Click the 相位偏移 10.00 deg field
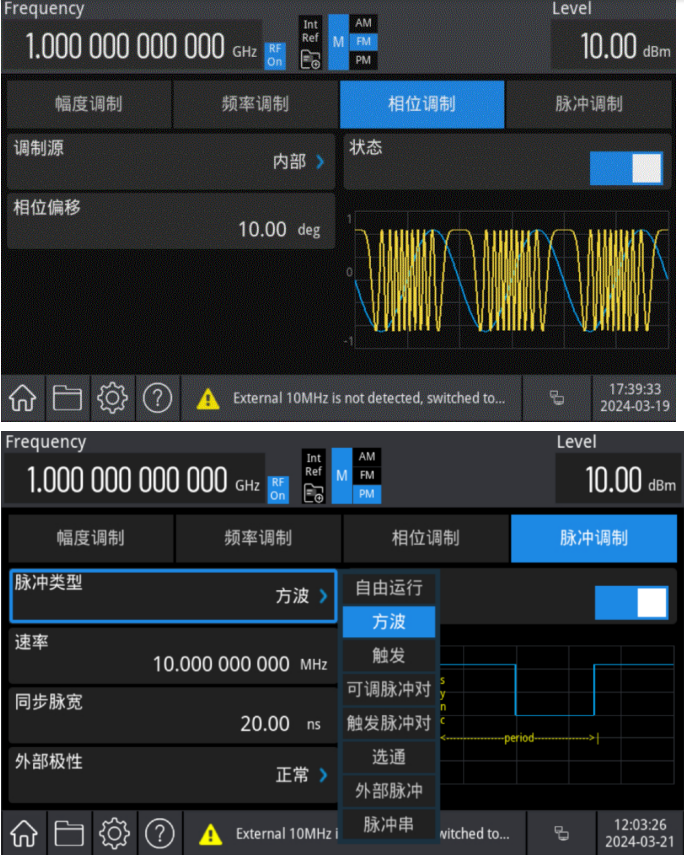 point(170,220)
